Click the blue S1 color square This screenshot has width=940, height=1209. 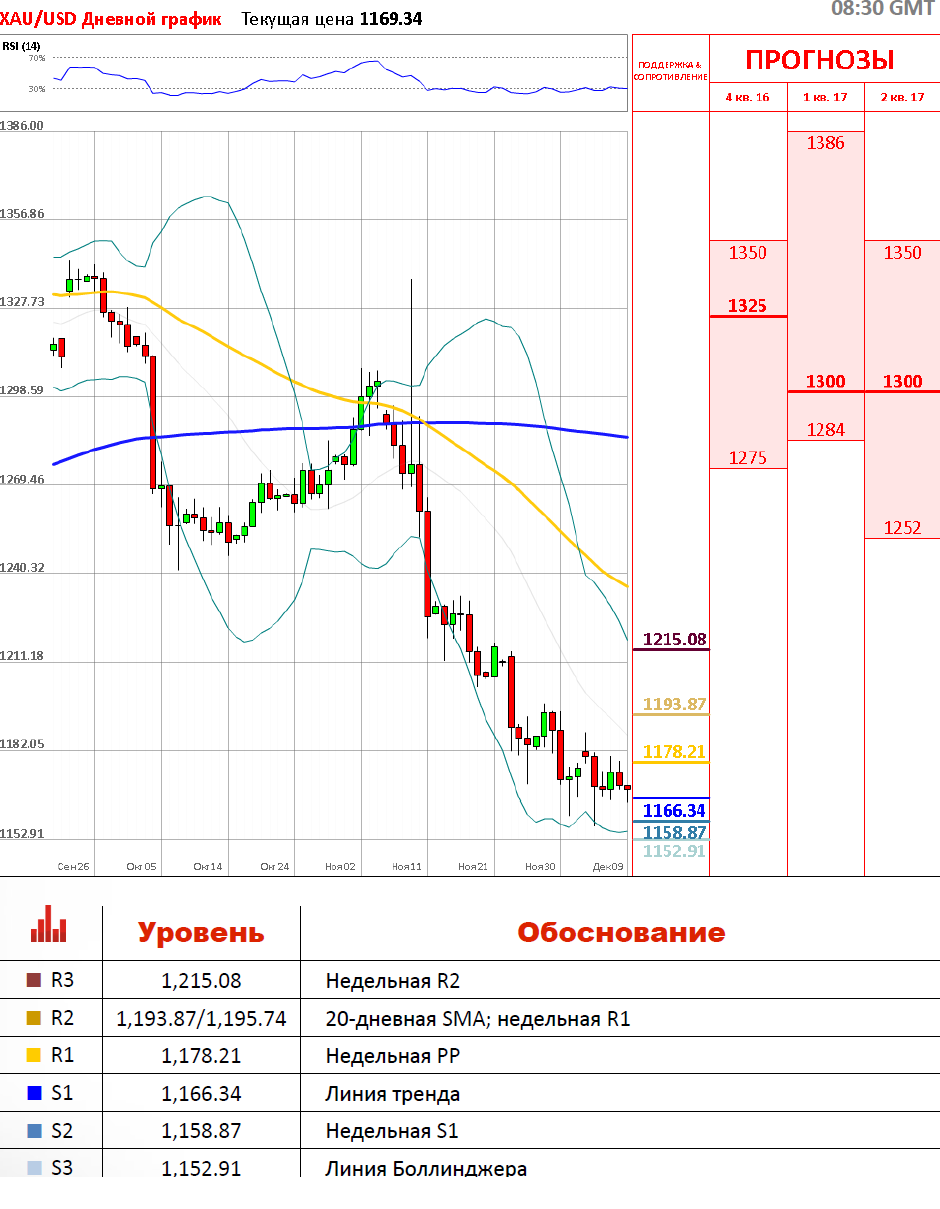click(33, 1094)
